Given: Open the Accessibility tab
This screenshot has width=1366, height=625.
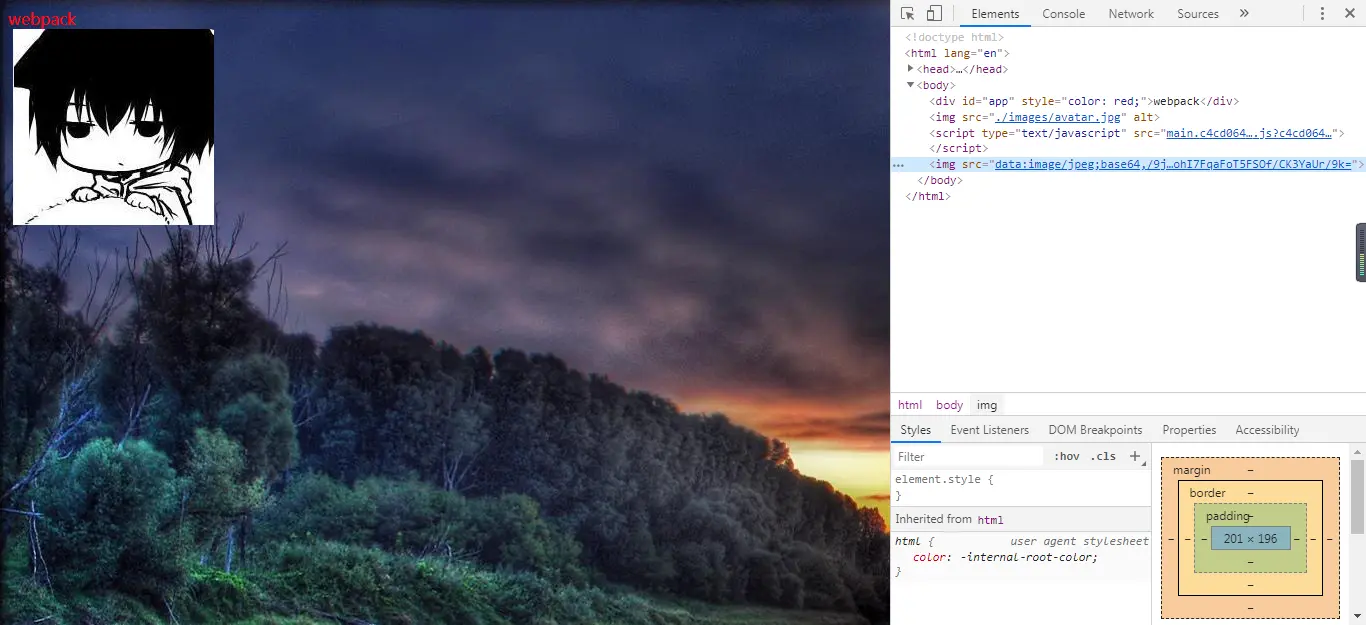Looking at the screenshot, I should (x=1267, y=430).
